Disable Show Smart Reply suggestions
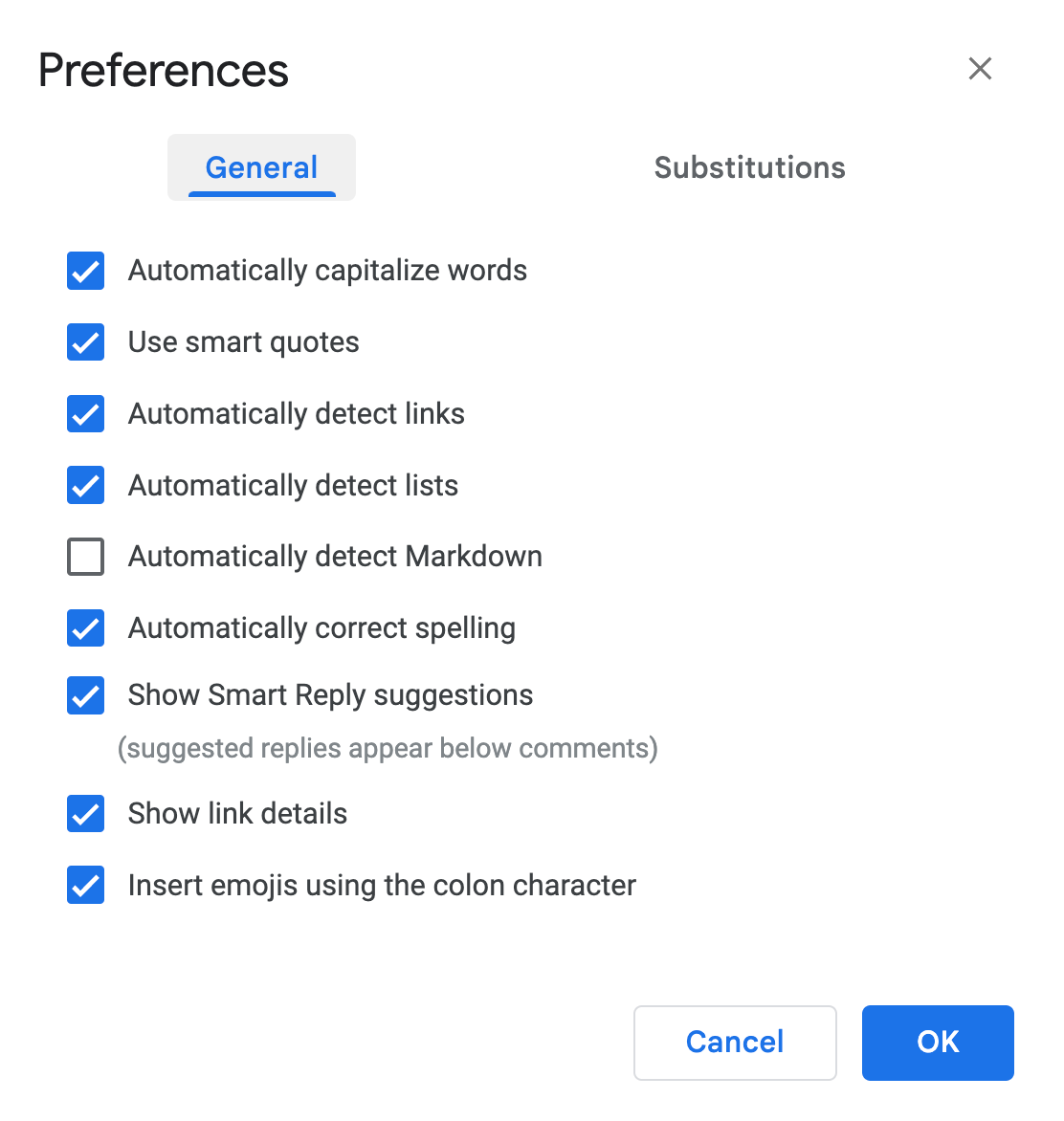This screenshot has height=1121, width=1064. [85, 695]
